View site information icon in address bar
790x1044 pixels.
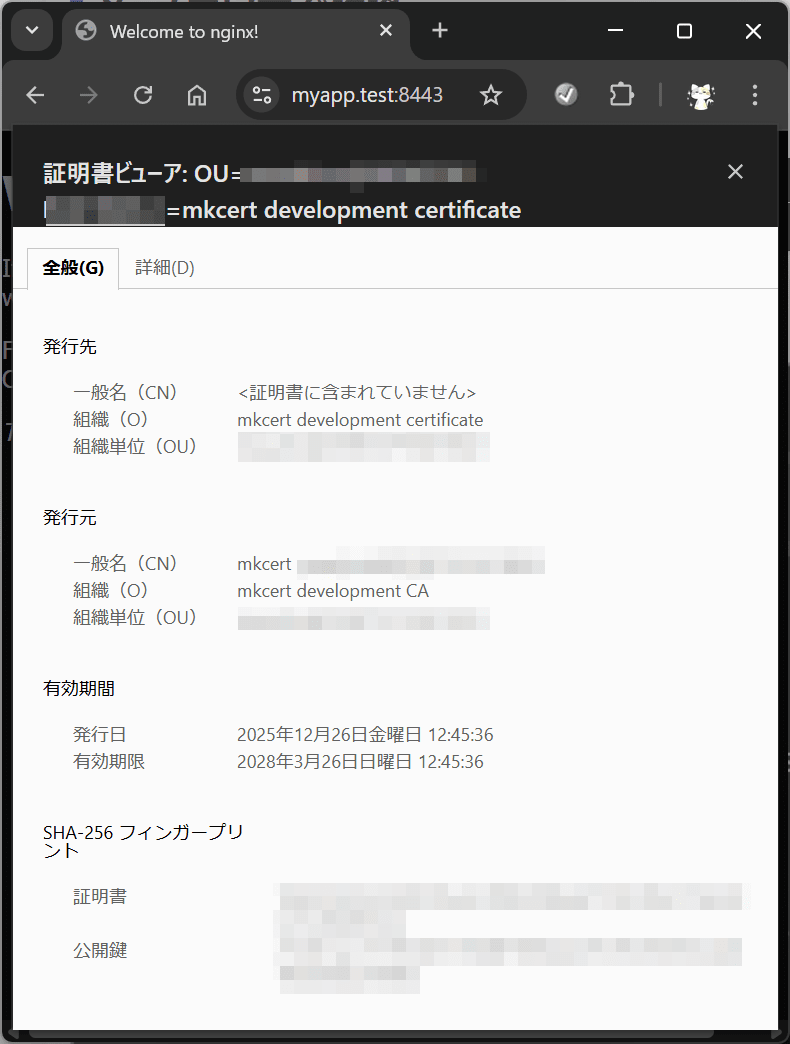coord(262,95)
